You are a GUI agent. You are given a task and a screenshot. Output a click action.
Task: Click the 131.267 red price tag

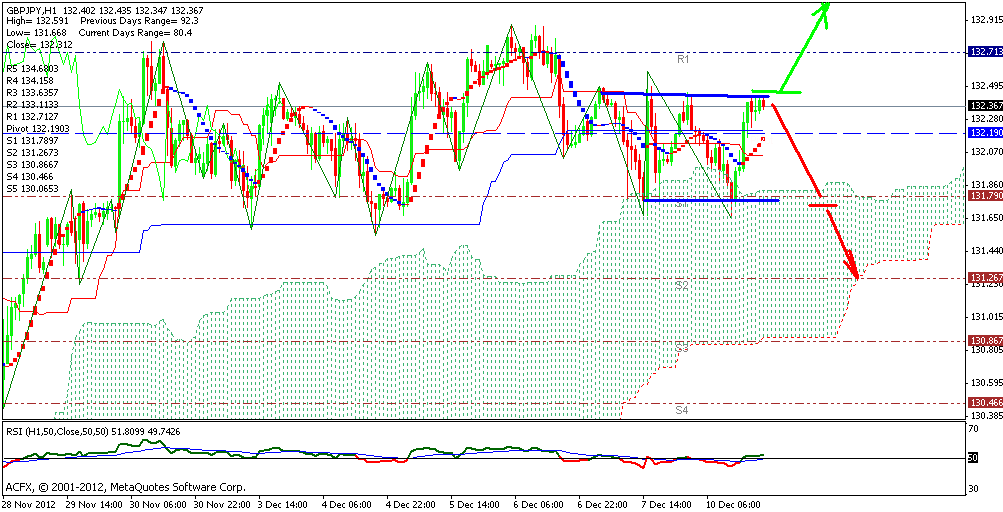[x=985, y=277]
